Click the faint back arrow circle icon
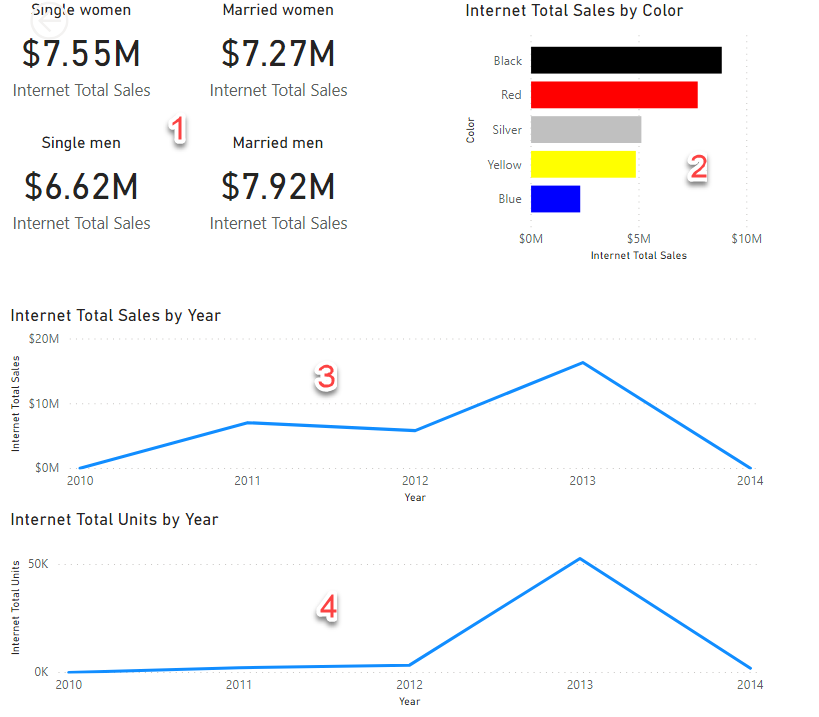 click(x=49, y=21)
